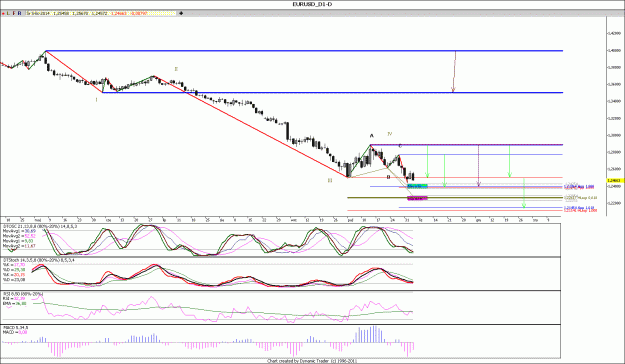Select the olive wave label II above the second swing high
Screen dimensions: 625x364
tap(176, 69)
